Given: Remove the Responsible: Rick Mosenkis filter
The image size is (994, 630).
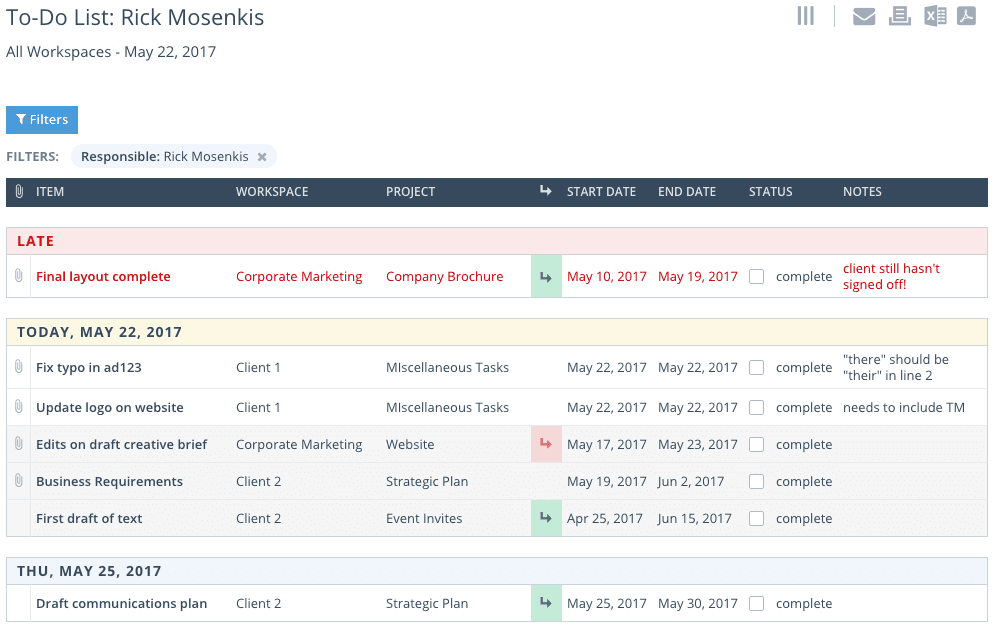Looking at the screenshot, I should [x=262, y=157].
